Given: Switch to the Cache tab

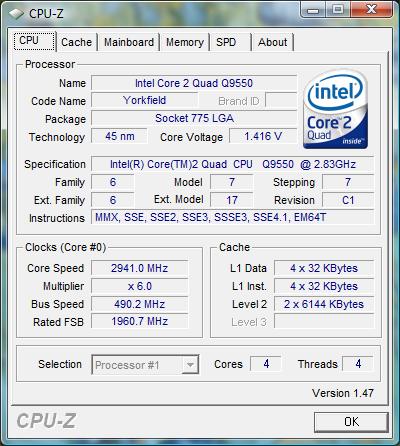Looking at the screenshot, I should 77,42.
